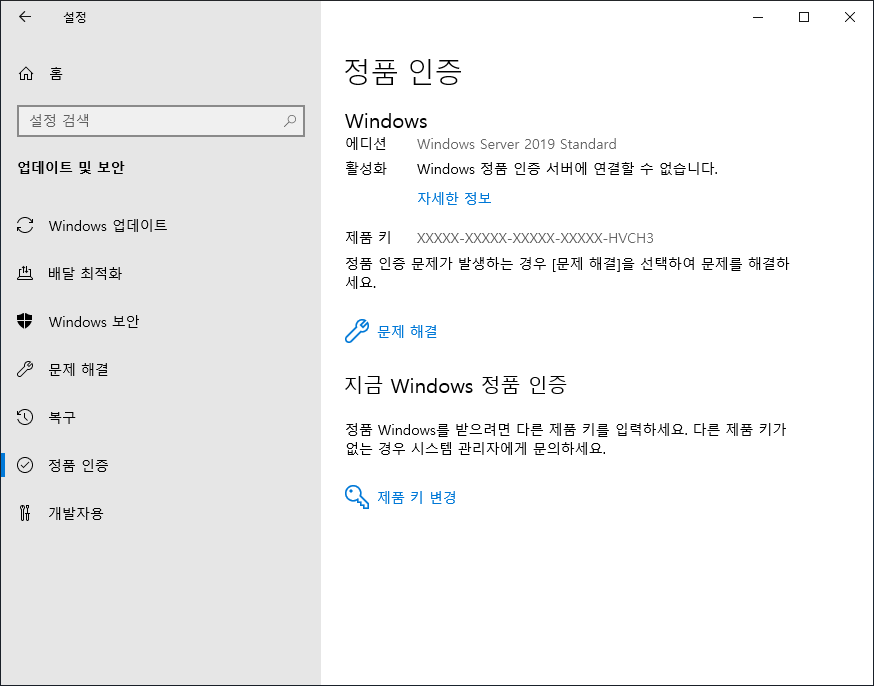Click the Windows 보안 shield icon

(x=25, y=321)
